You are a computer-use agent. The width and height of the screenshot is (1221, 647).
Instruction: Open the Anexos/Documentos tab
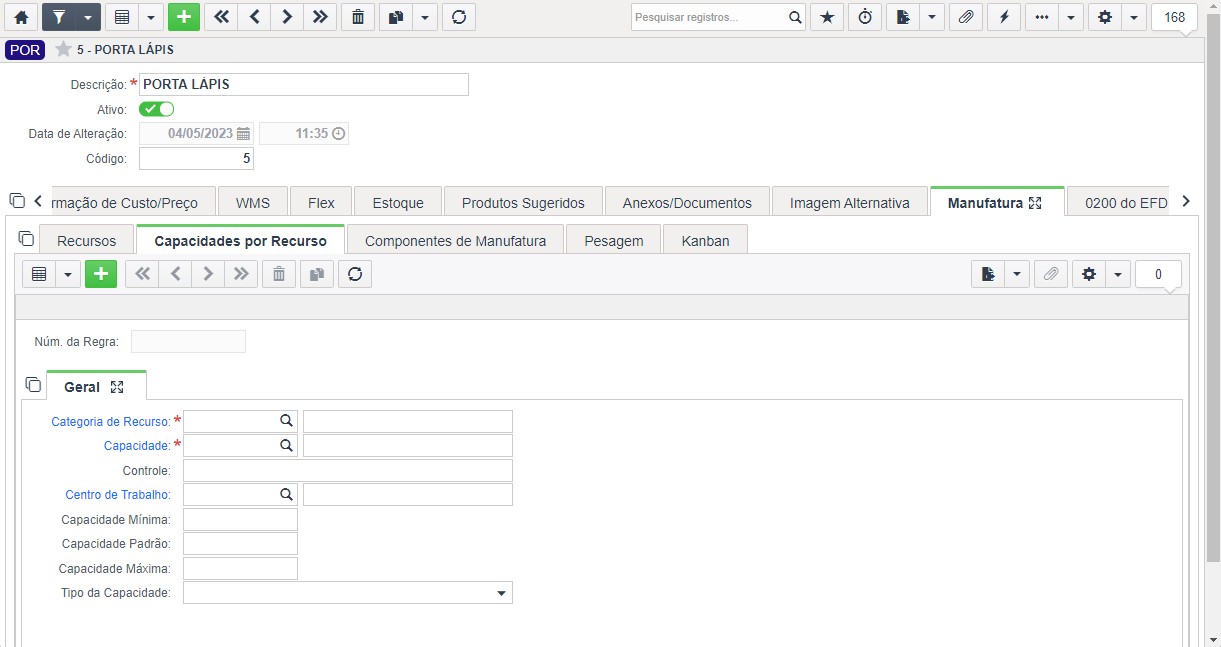pos(687,202)
